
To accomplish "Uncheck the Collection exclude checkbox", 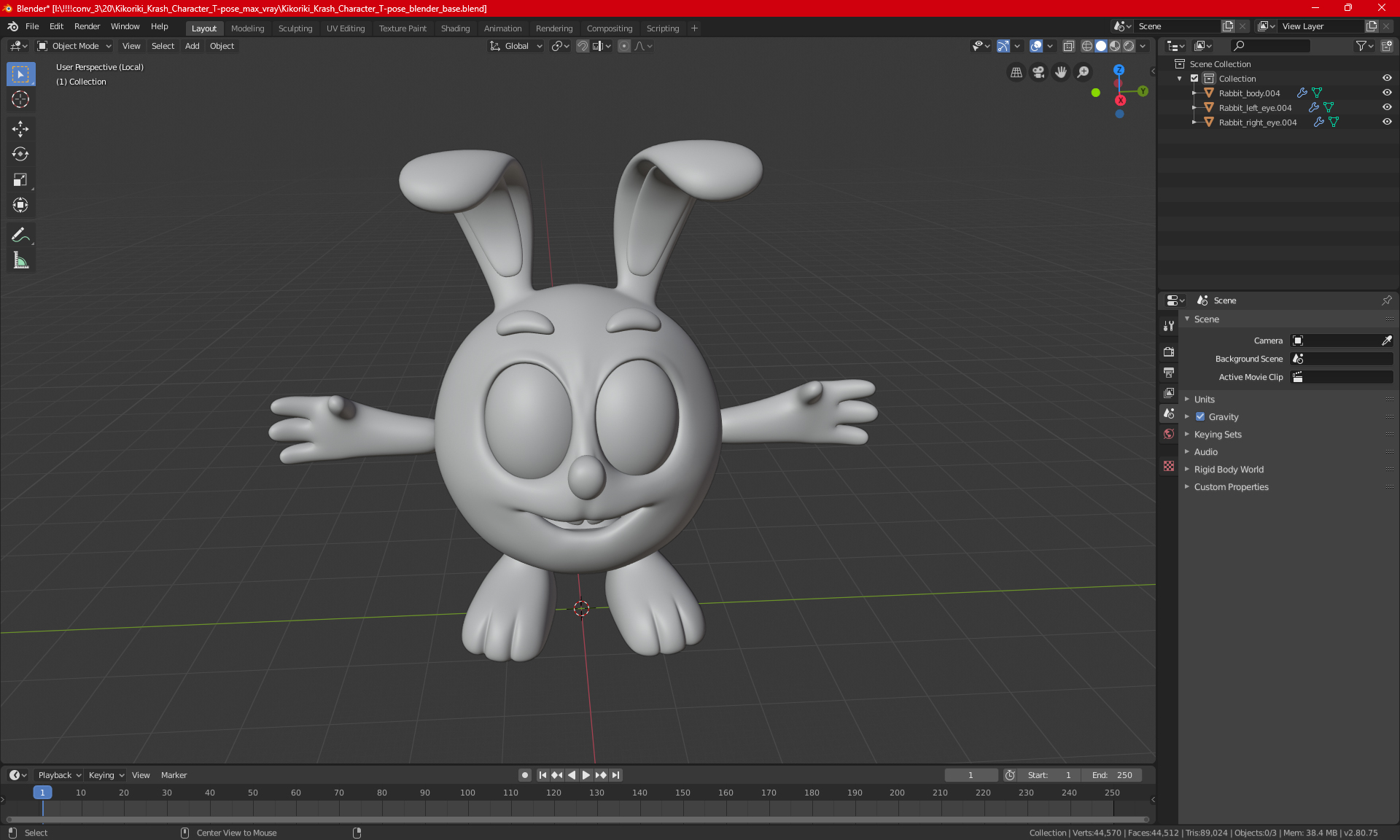I will (x=1194, y=79).
